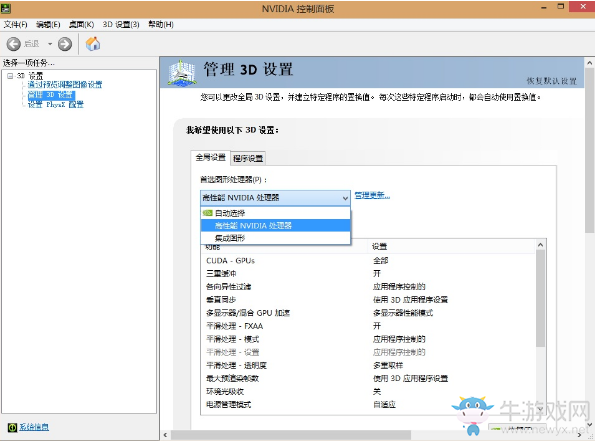
Task: Select 多显示器/混合 GPU 加速 row
Action: pos(368,313)
